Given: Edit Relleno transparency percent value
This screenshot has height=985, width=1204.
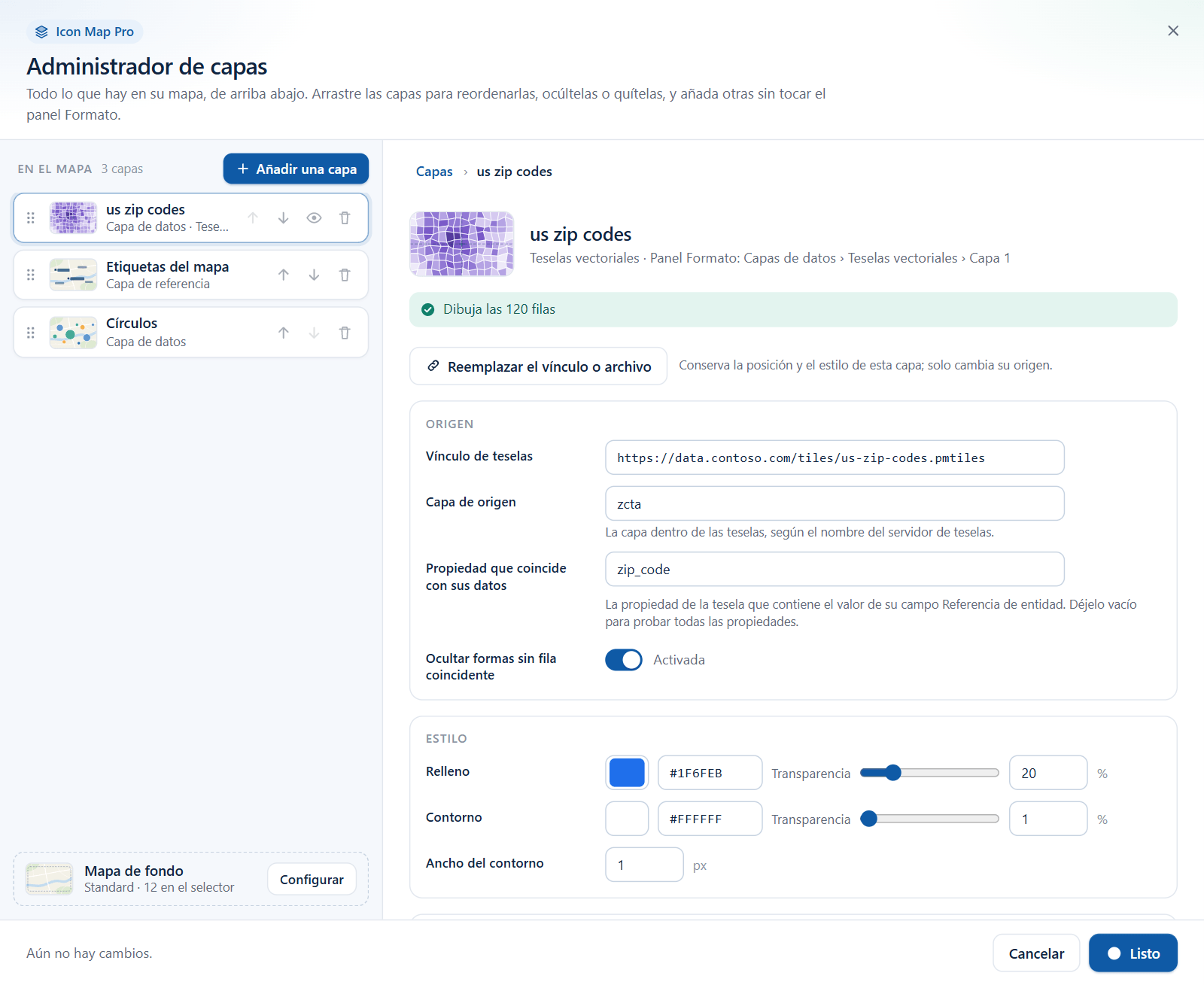Looking at the screenshot, I should tap(1048, 773).
